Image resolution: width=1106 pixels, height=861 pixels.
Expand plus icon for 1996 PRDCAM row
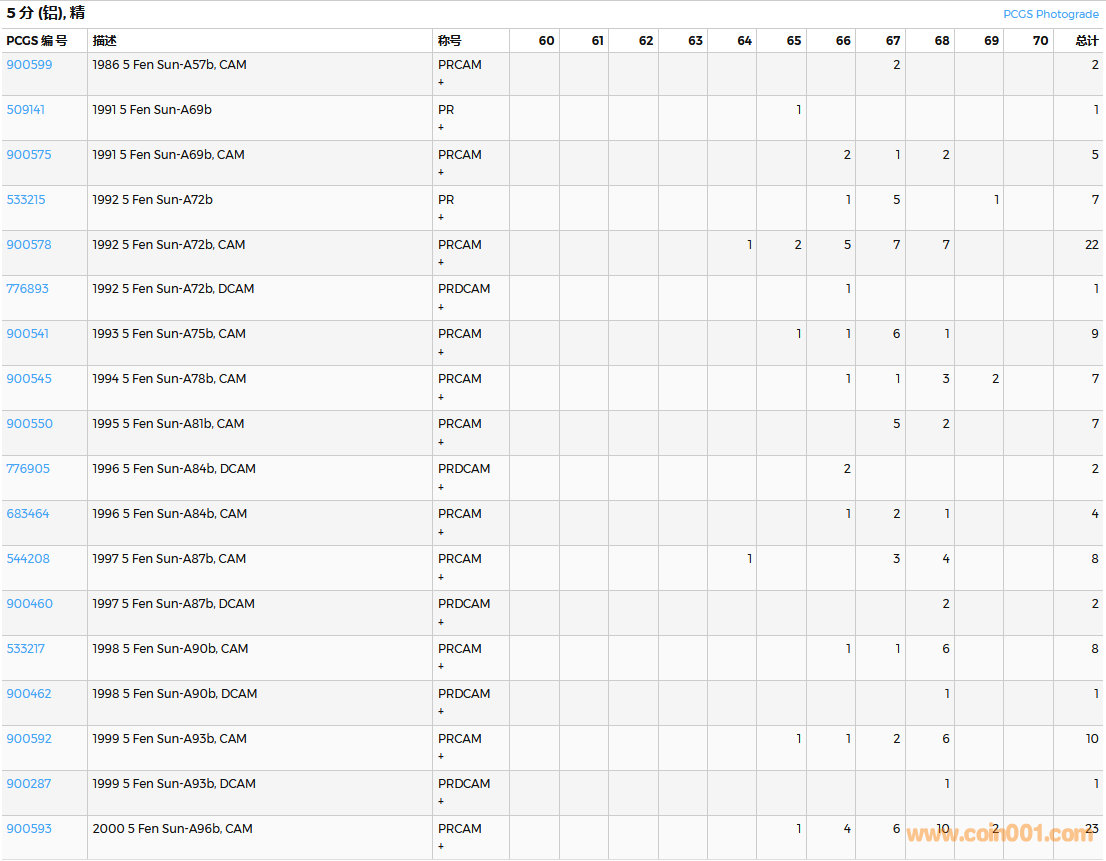click(x=441, y=487)
